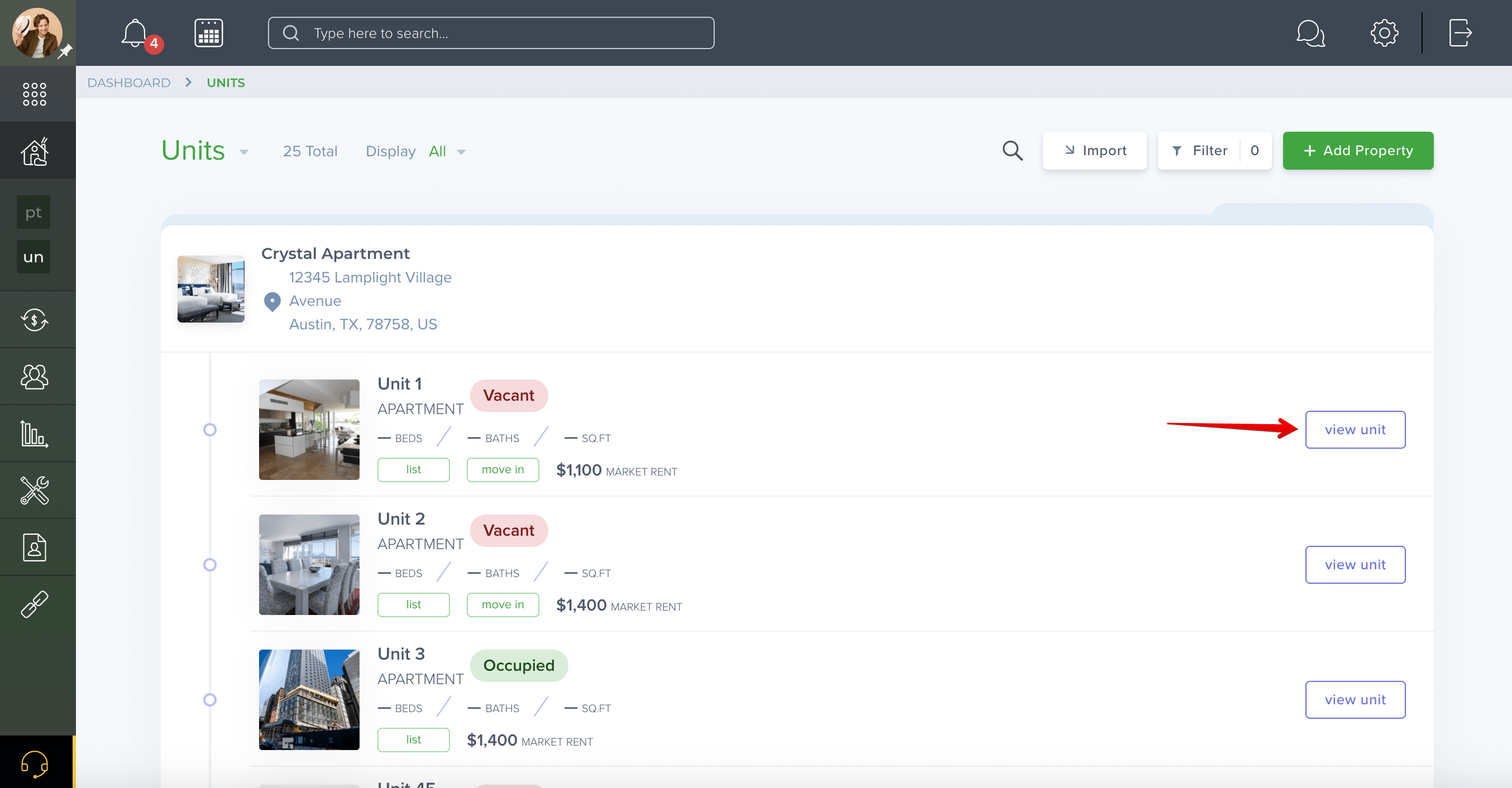Open the calendar icon in top bar
The height and width of the screenshot is (788, 1512).
(208, 33)
